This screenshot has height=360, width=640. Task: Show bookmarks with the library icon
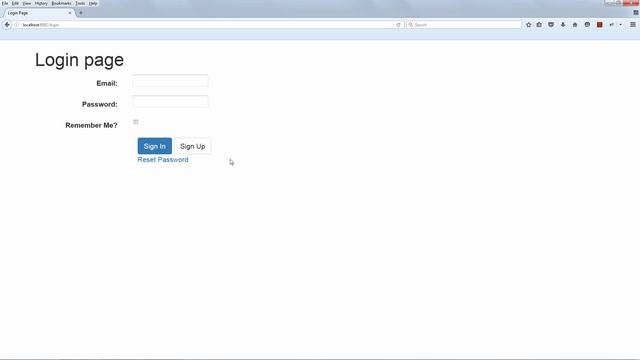click(x=539, y=25)
